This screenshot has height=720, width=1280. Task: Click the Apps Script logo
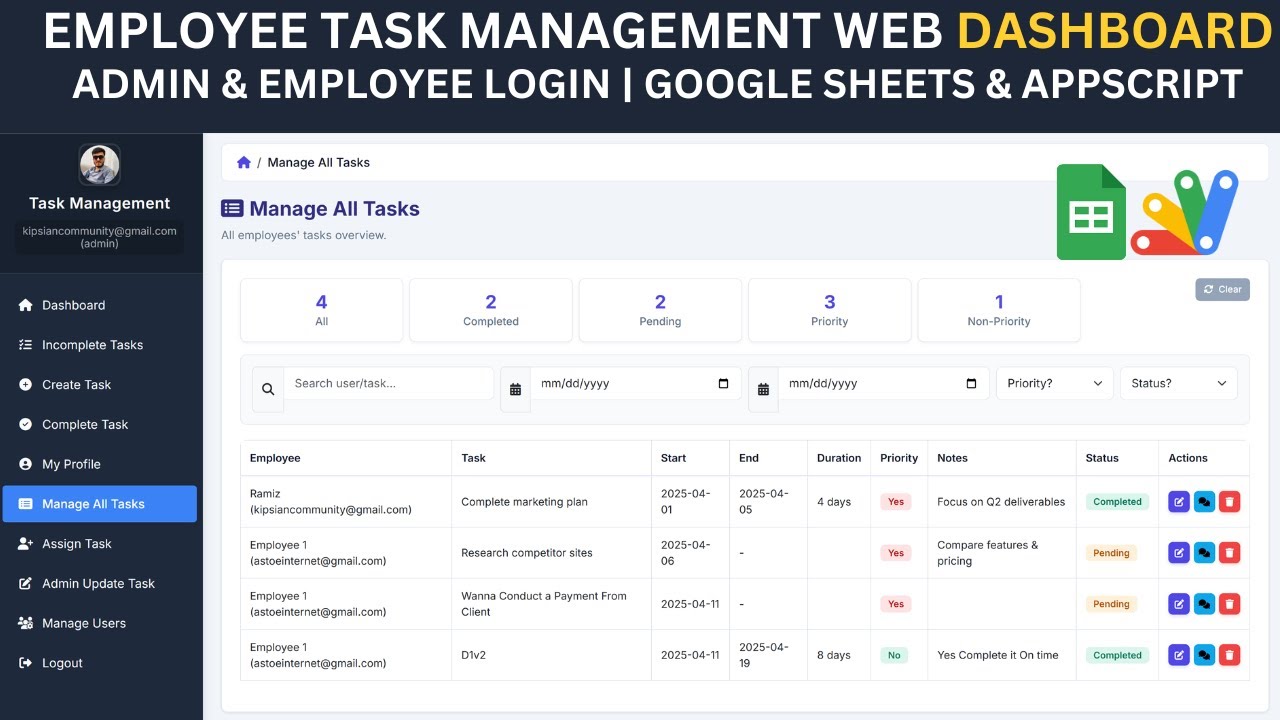(x=1185, y=212)
